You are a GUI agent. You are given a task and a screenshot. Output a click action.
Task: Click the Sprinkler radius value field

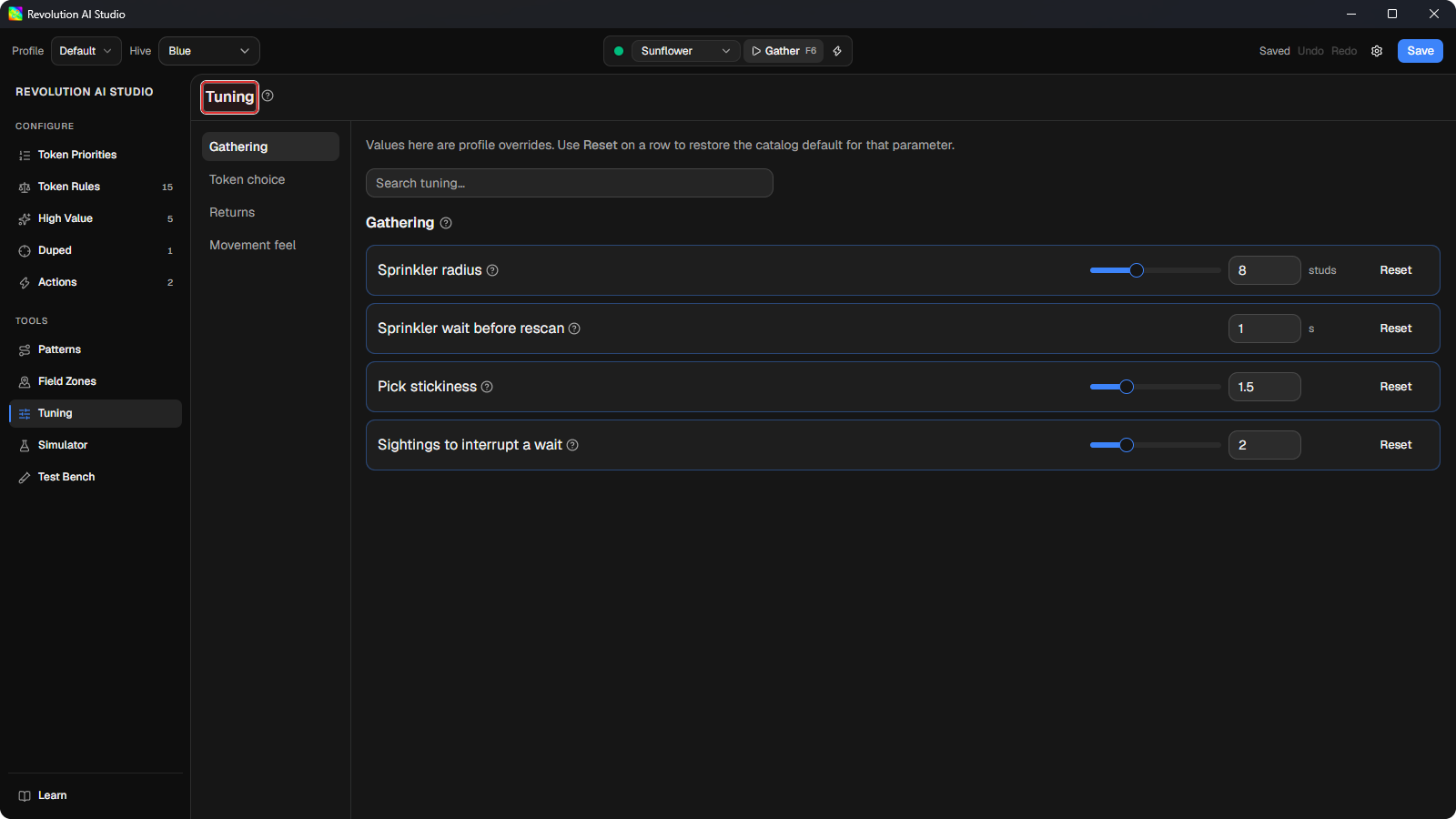click(x=1265, y=270)
